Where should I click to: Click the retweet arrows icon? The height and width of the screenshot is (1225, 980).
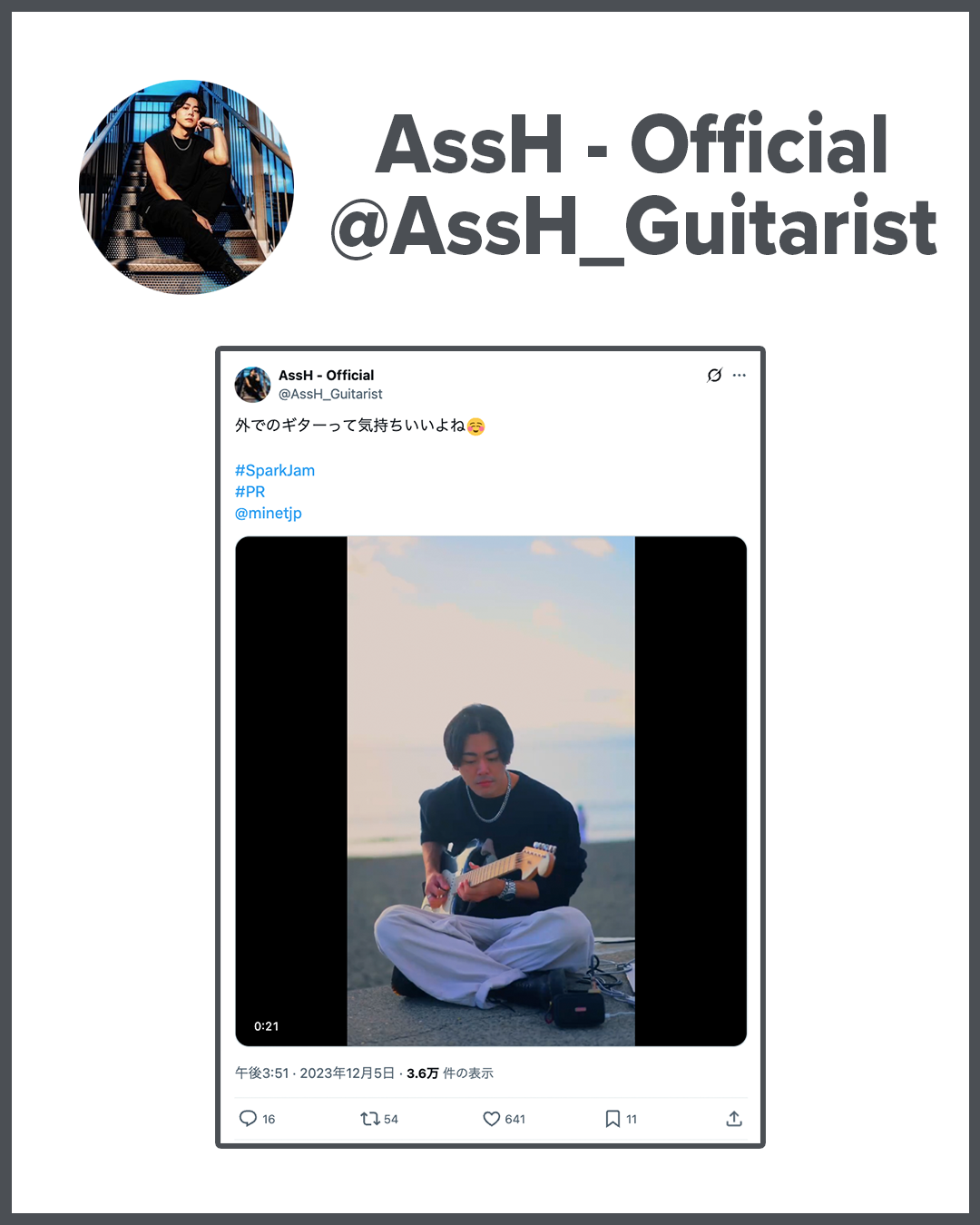pos(370,1119)
